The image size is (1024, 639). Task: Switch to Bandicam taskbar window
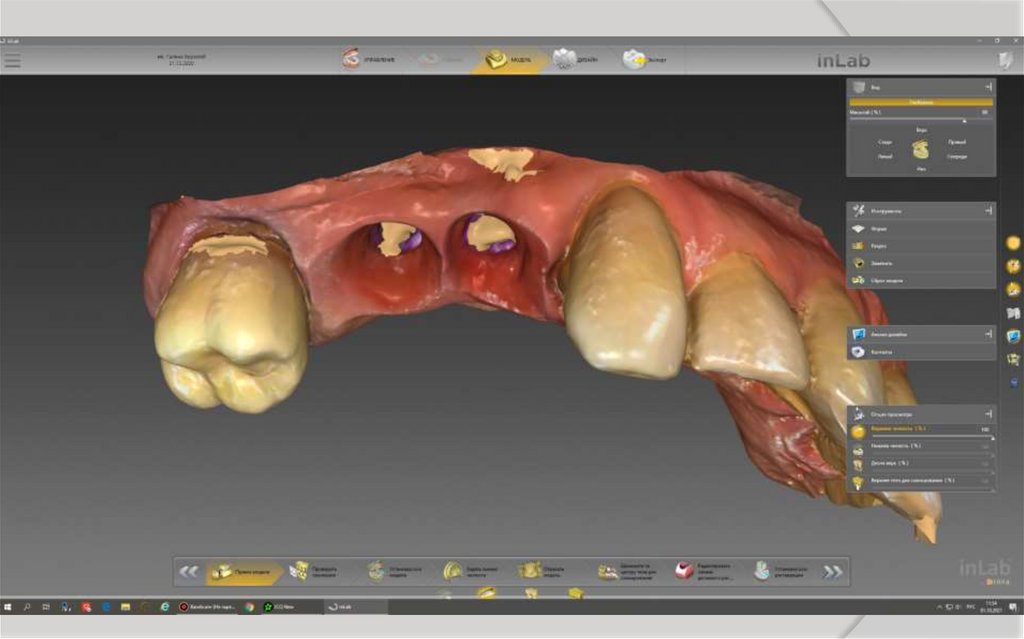(x=208, y=607)
